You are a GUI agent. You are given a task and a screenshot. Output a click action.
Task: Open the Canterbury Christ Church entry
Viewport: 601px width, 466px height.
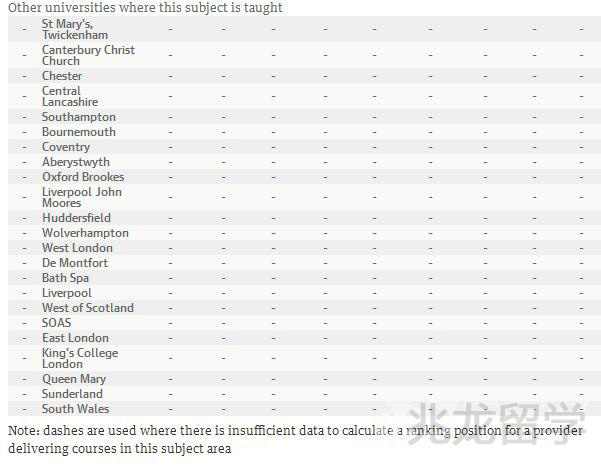[x=88, y=55]
